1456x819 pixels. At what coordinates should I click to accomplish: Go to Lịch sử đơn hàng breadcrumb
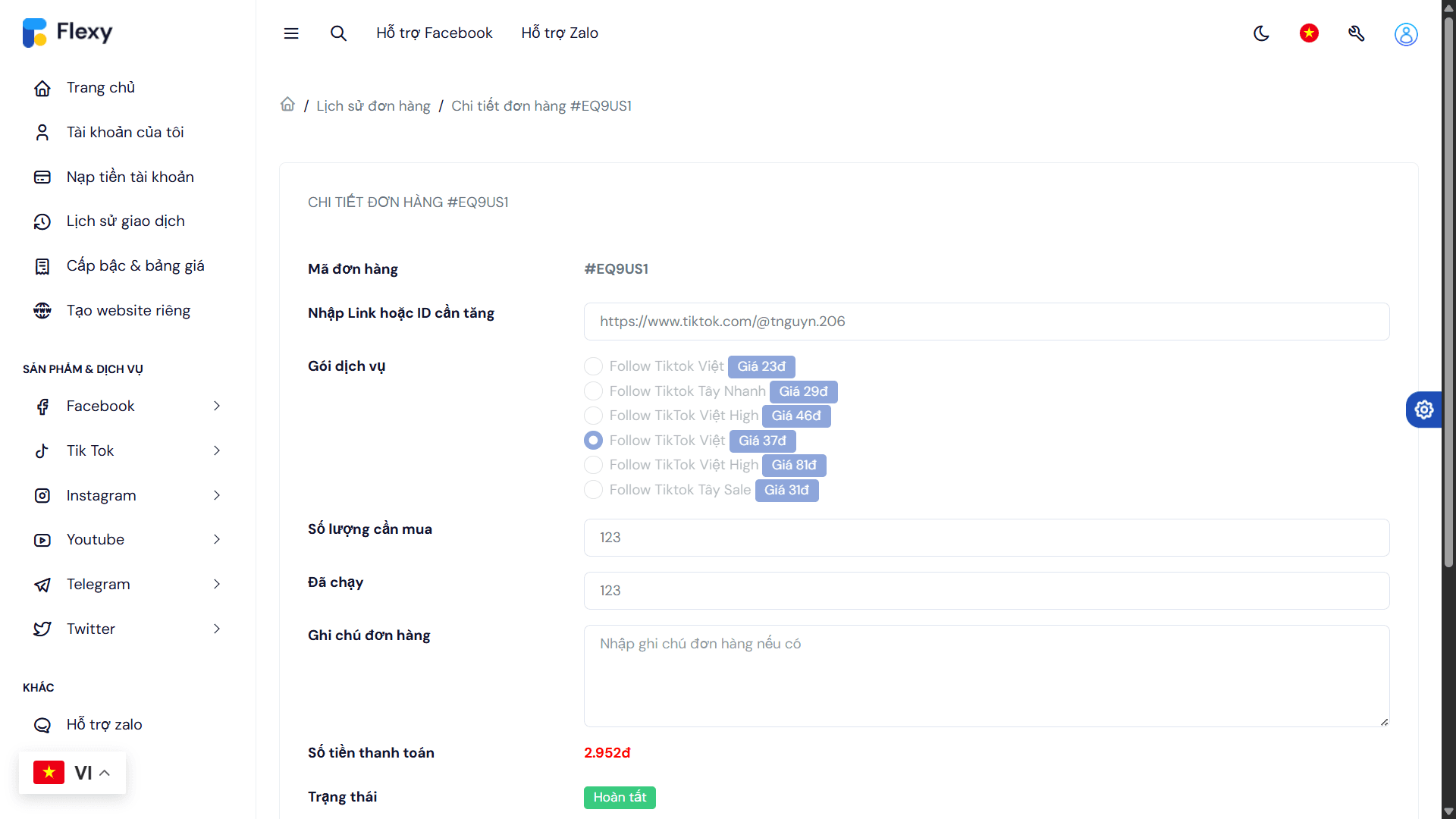373,106
